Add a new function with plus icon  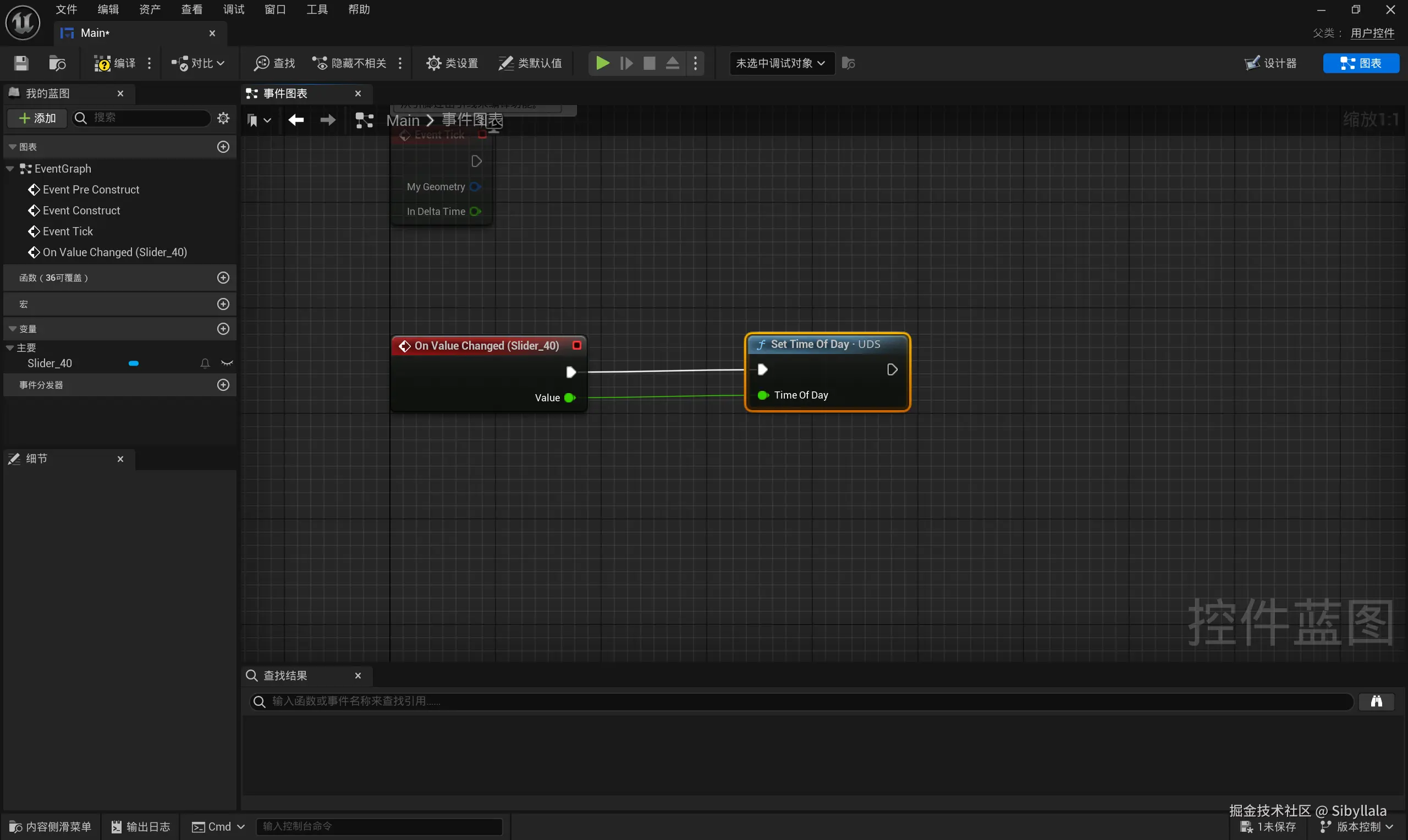pos(223,278)
